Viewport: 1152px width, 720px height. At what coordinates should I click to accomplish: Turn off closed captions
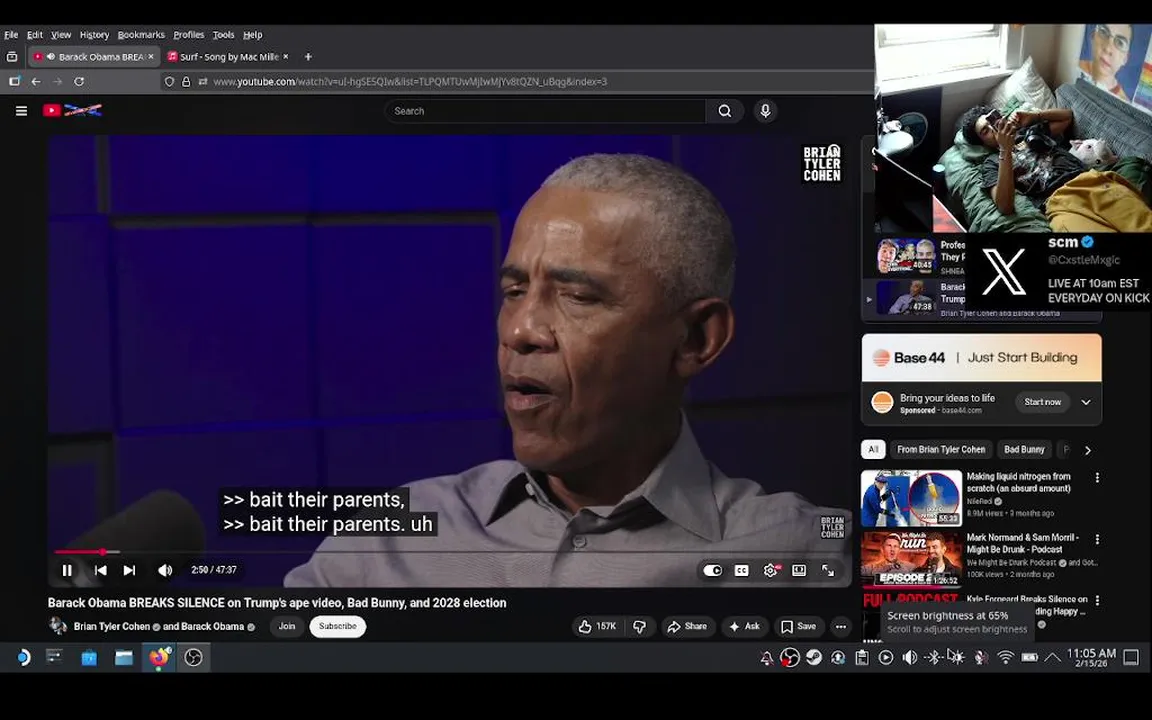click(x=742, y=570)
